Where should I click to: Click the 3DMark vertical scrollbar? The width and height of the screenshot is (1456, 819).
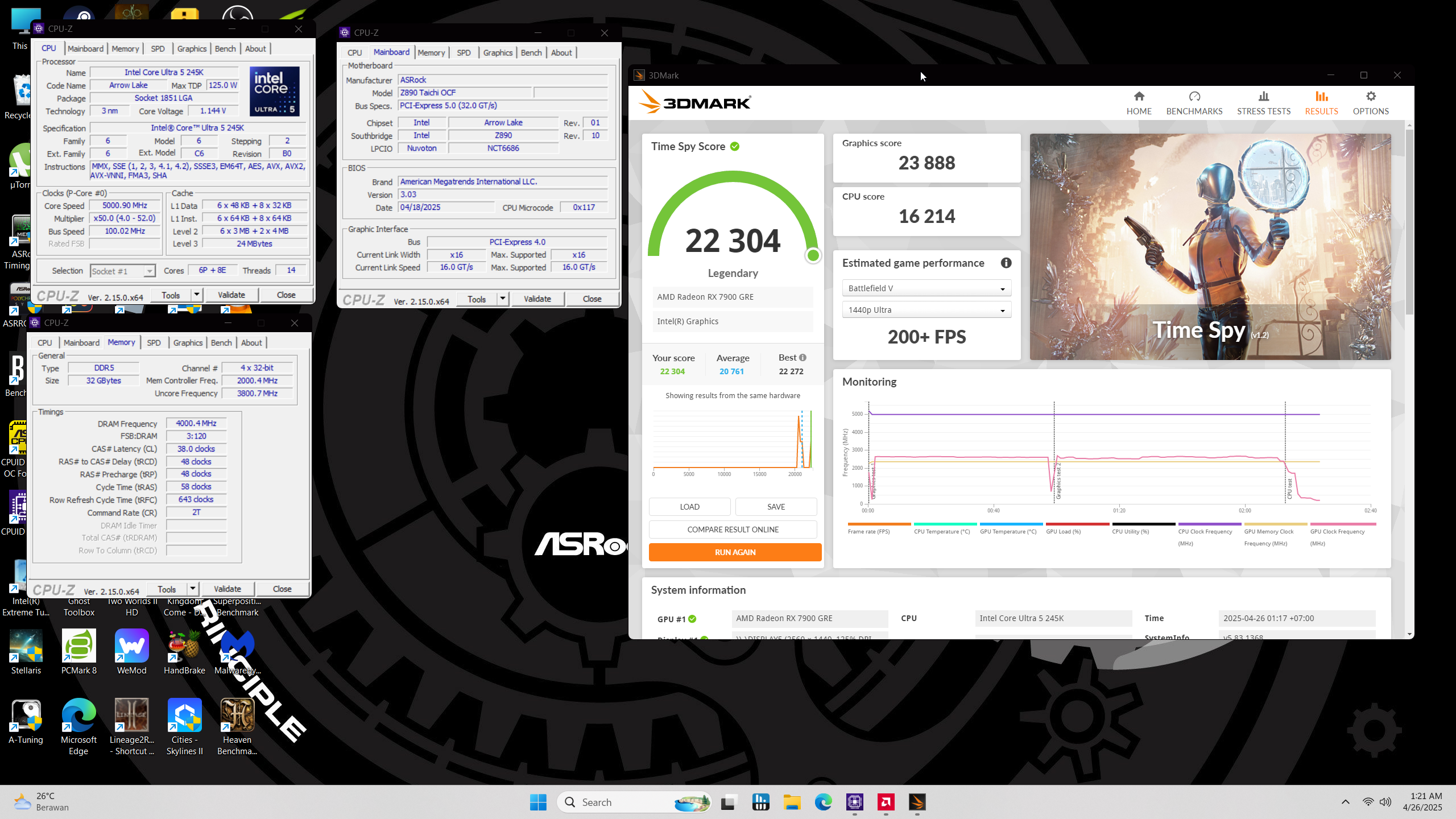pos(1409,222)
